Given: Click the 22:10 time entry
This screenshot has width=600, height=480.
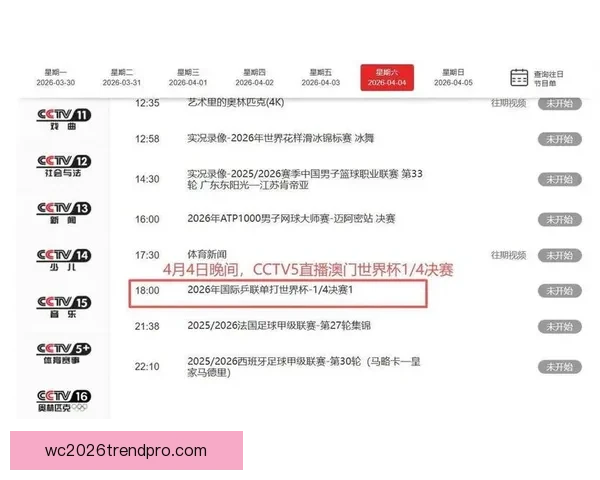Looking at the screenshot, I should click(x=147, y=367).
